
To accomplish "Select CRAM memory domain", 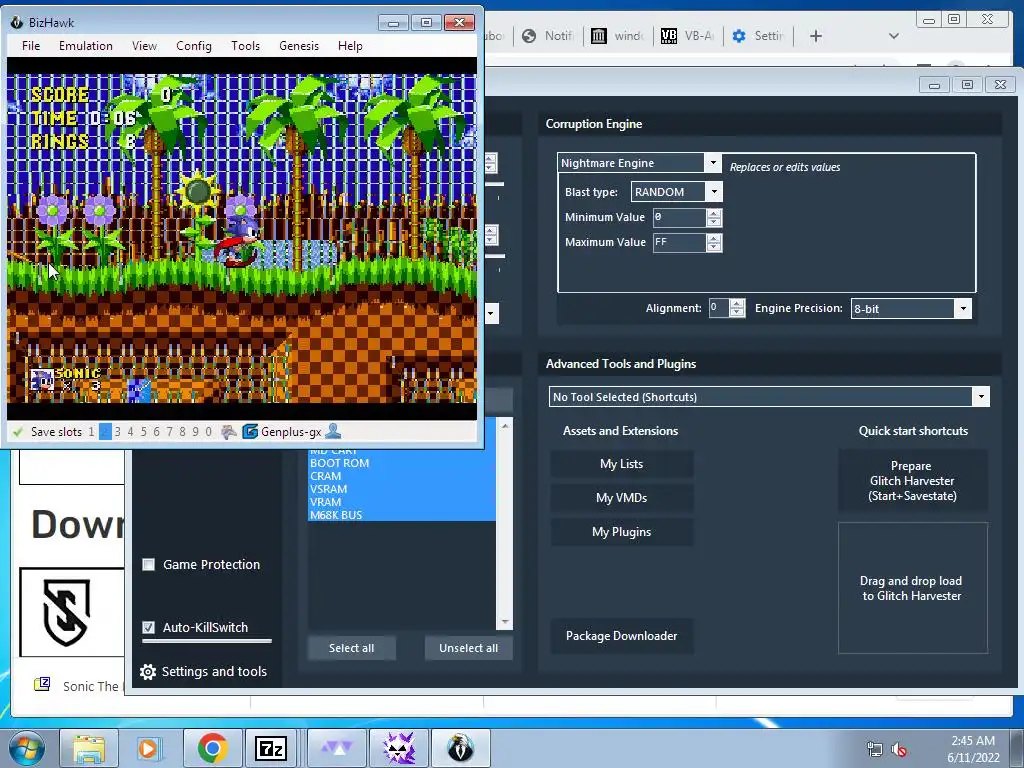I will point(402,476).
